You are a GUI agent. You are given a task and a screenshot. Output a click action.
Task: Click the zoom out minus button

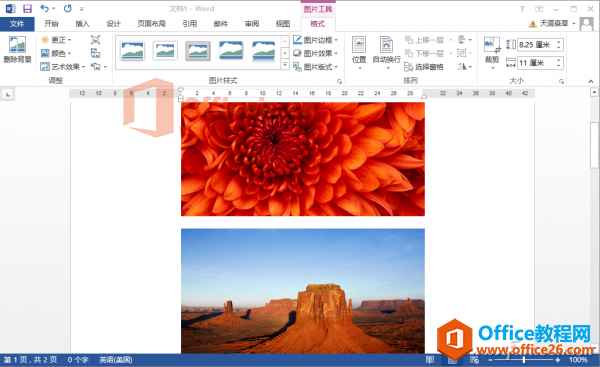[x=490, y=360]
